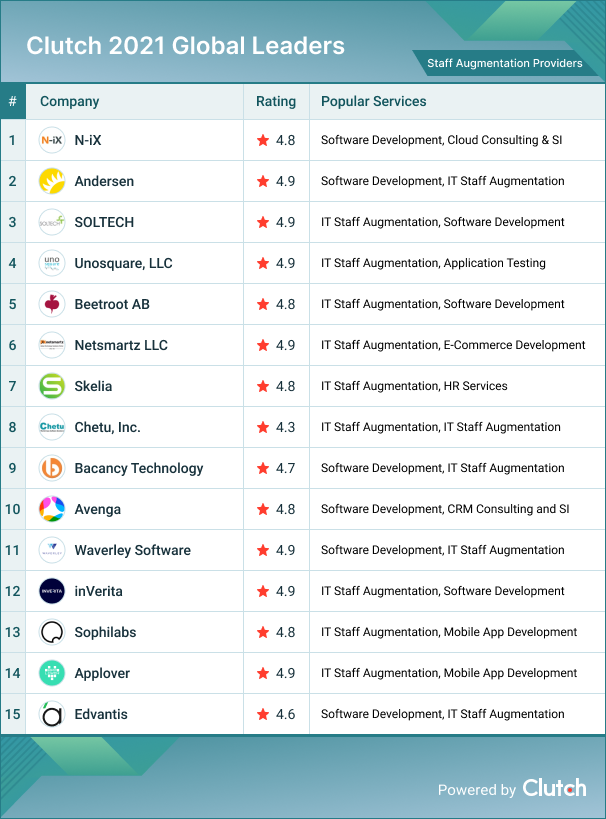Open the Beetroot AB company name

coord(112,304)
